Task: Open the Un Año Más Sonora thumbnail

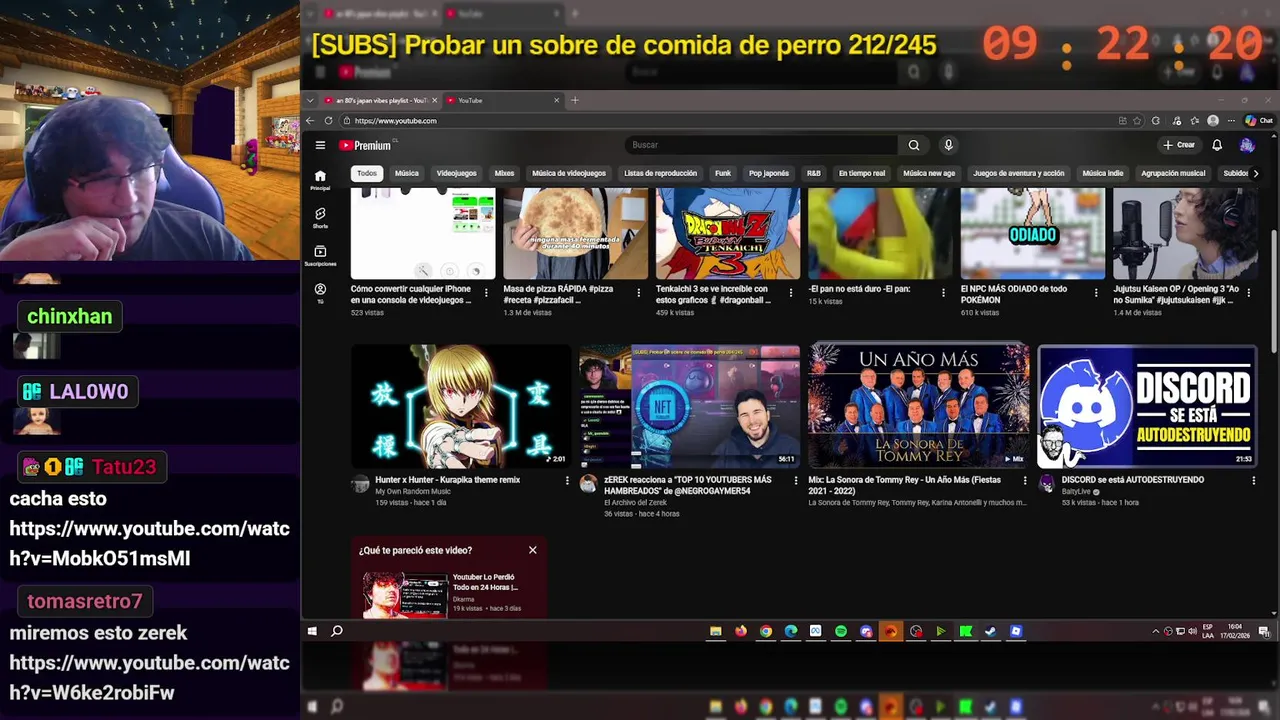Action: (918, 406)
